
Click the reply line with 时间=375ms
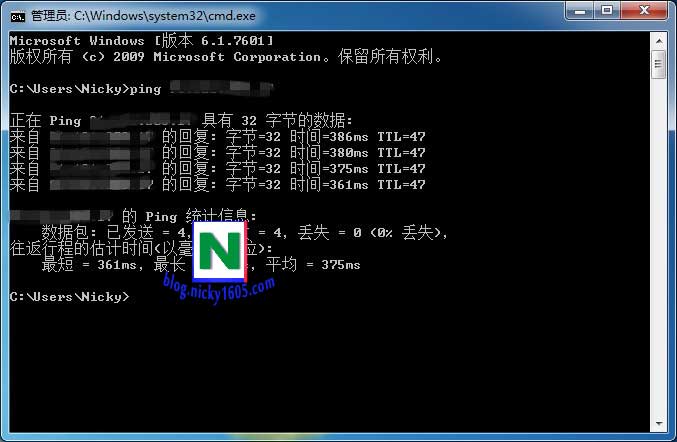pos(217,168)
